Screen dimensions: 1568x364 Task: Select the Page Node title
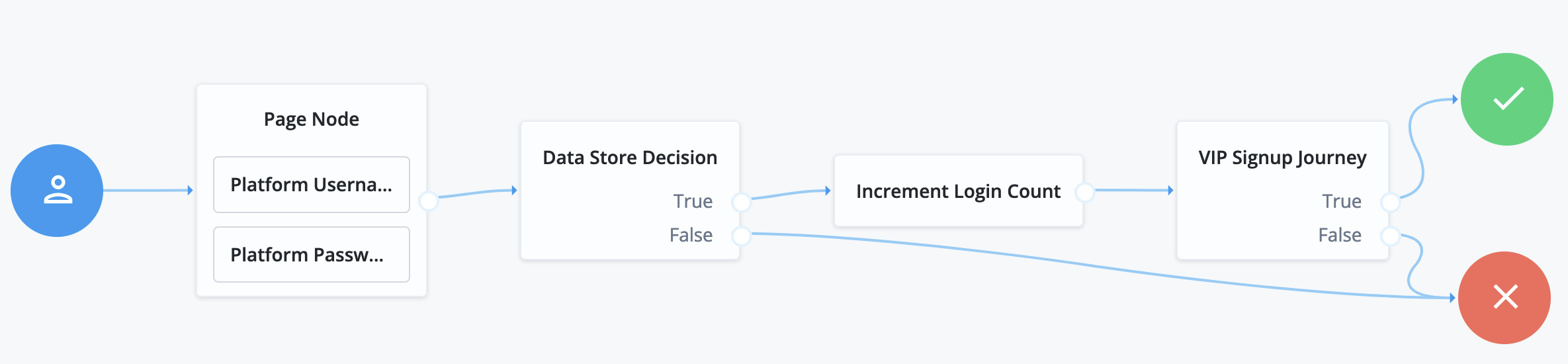(x=312, y=119)
